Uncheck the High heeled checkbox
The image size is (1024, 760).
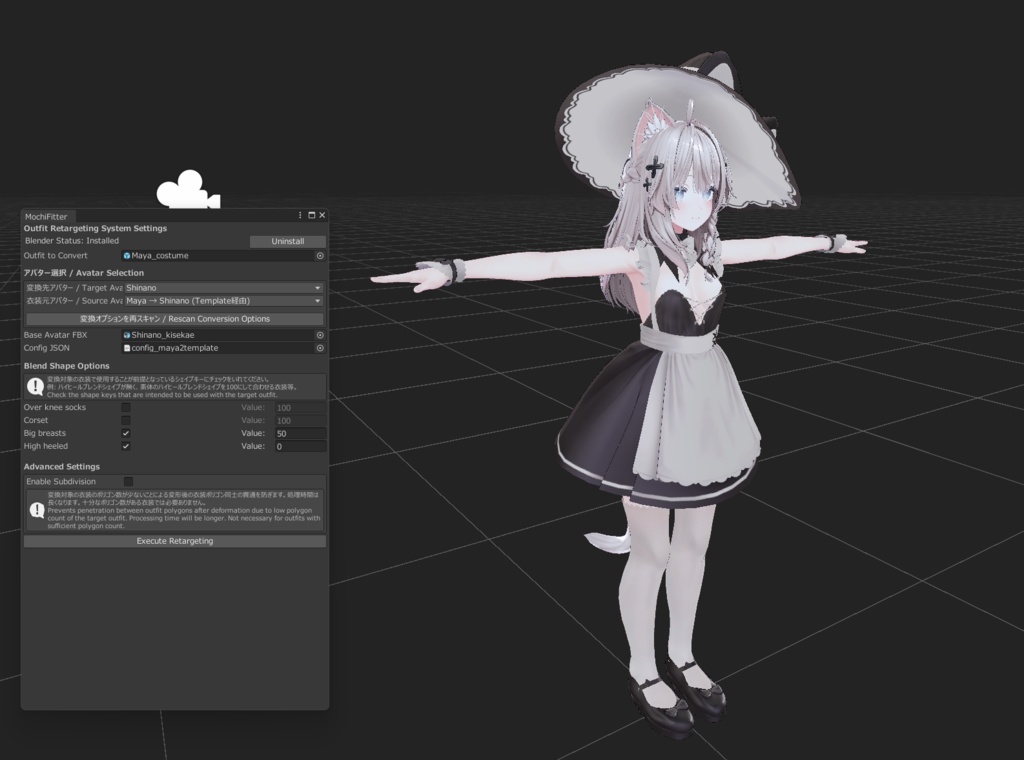(126, 447)
